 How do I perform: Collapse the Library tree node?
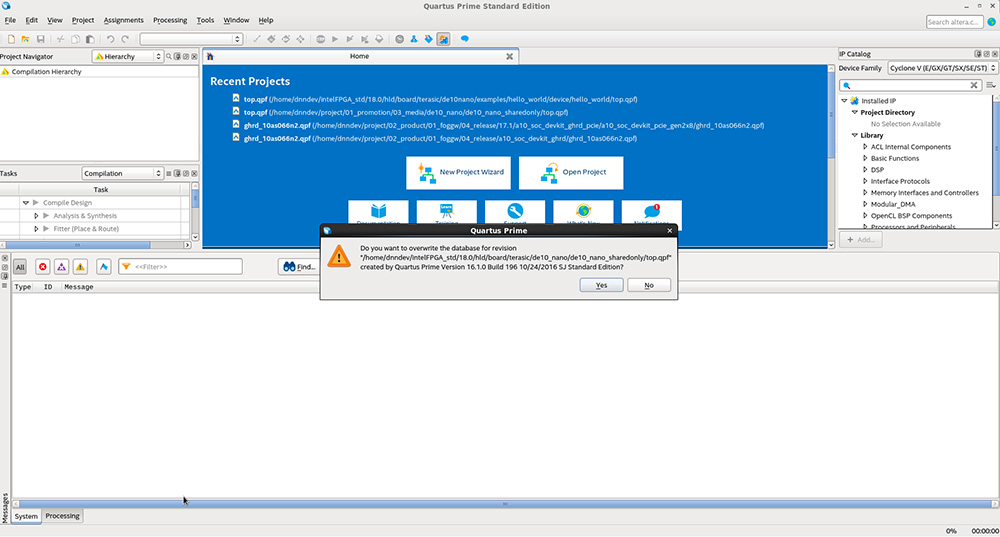point(855,135)
